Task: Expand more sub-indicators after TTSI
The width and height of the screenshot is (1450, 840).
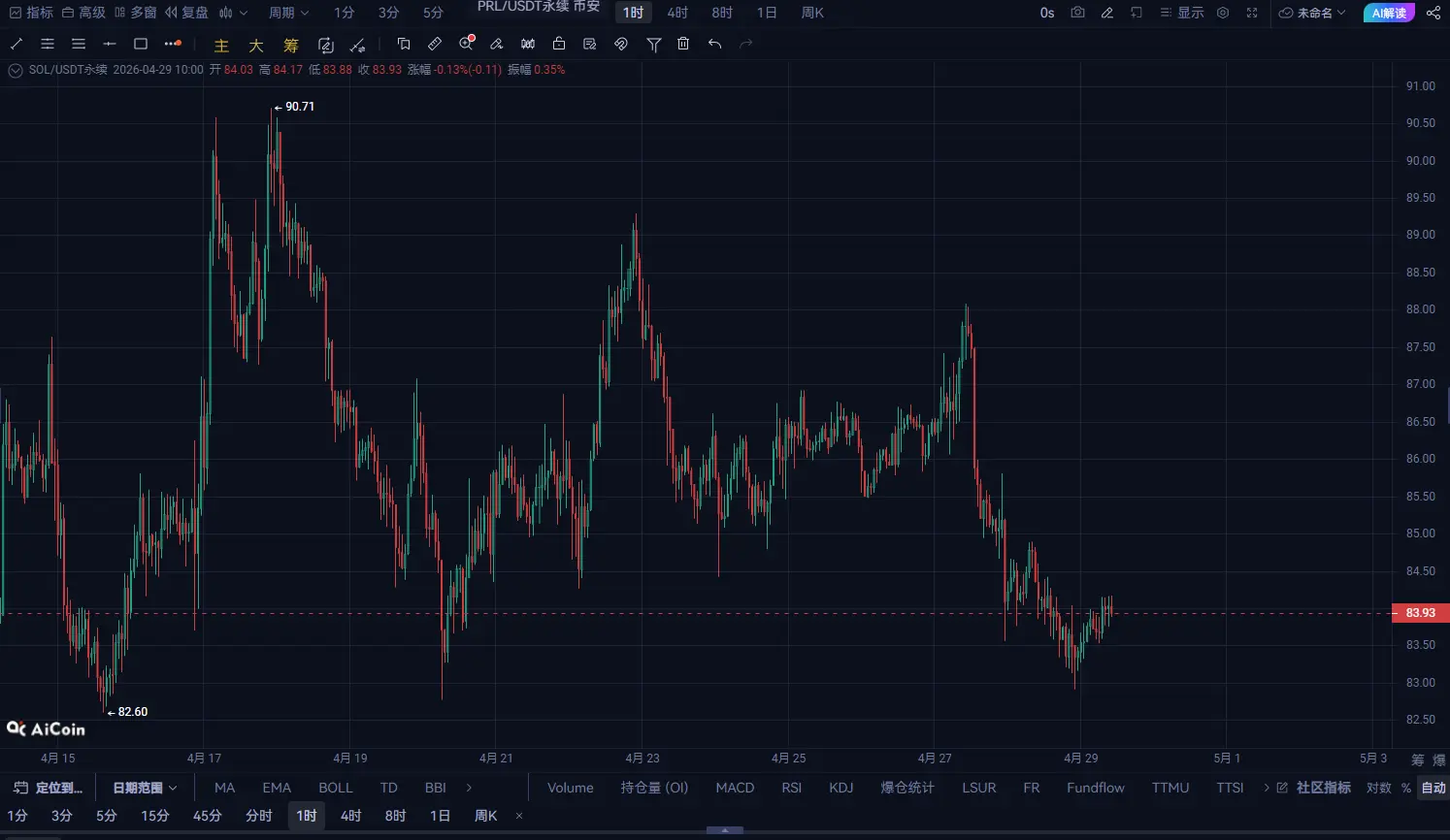Action: pos(1266,788)
